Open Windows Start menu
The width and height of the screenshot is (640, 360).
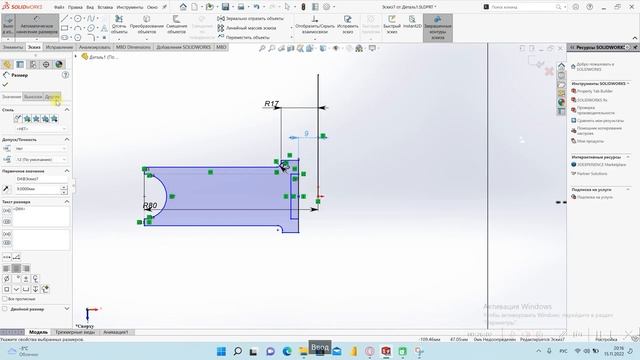pos(221,351)
